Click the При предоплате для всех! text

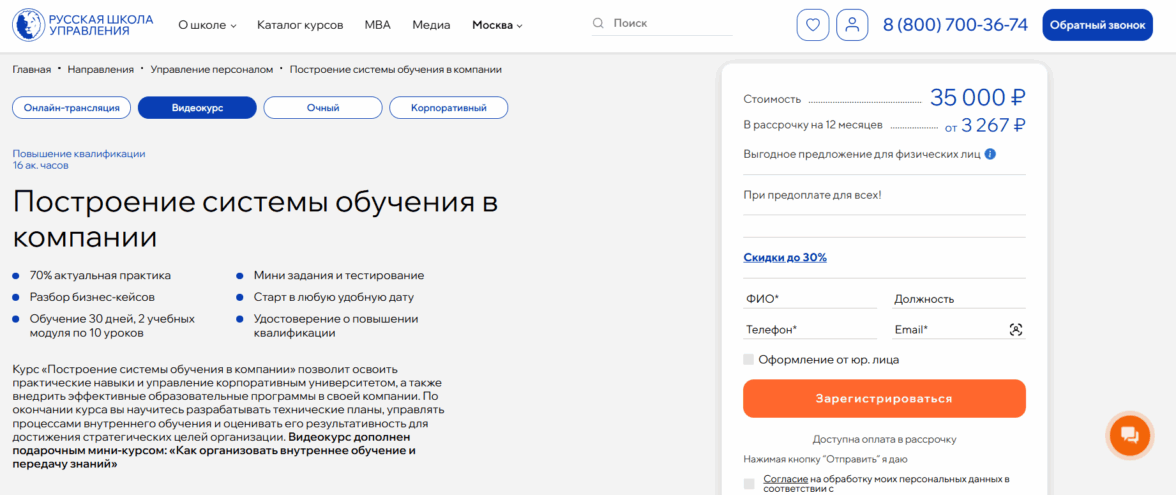click(x=812, y=195)
